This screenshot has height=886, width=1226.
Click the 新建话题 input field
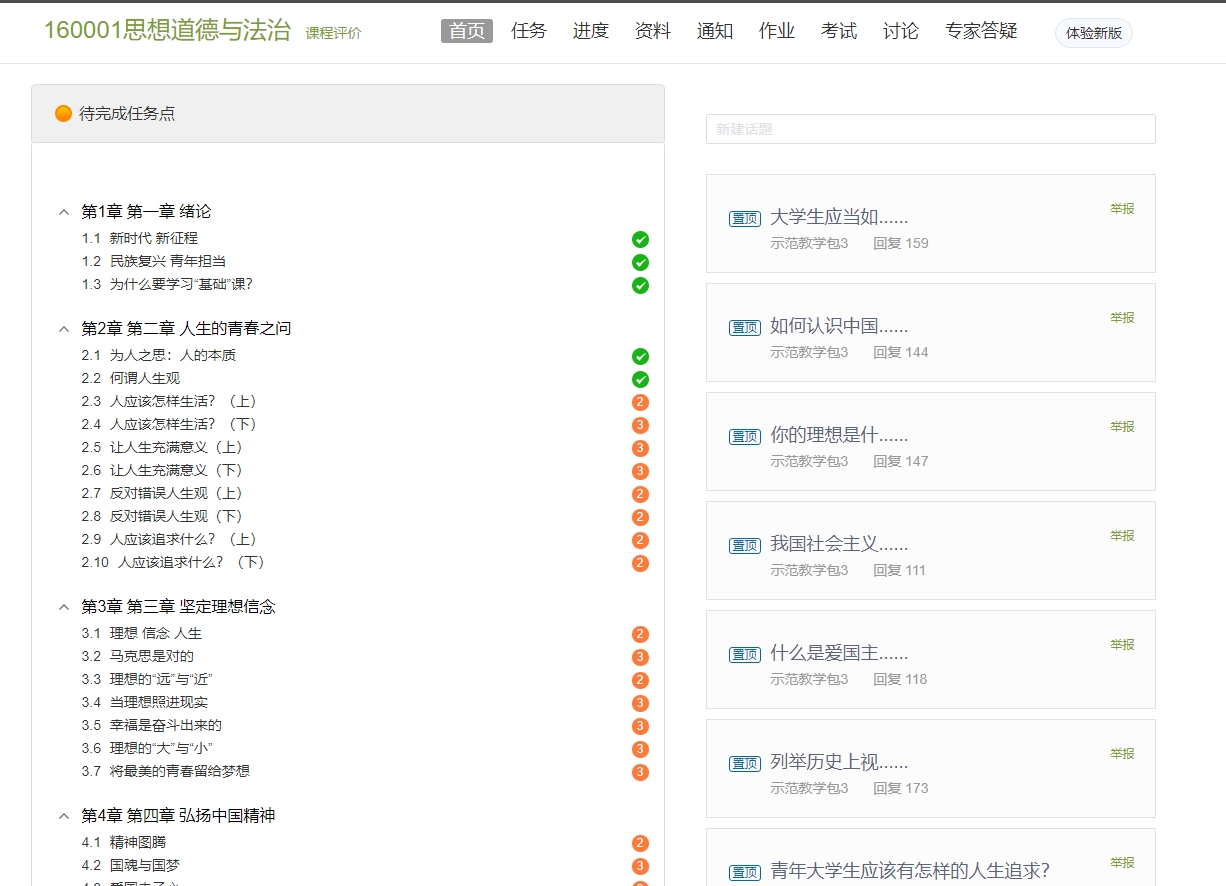[x=930, y=129]
